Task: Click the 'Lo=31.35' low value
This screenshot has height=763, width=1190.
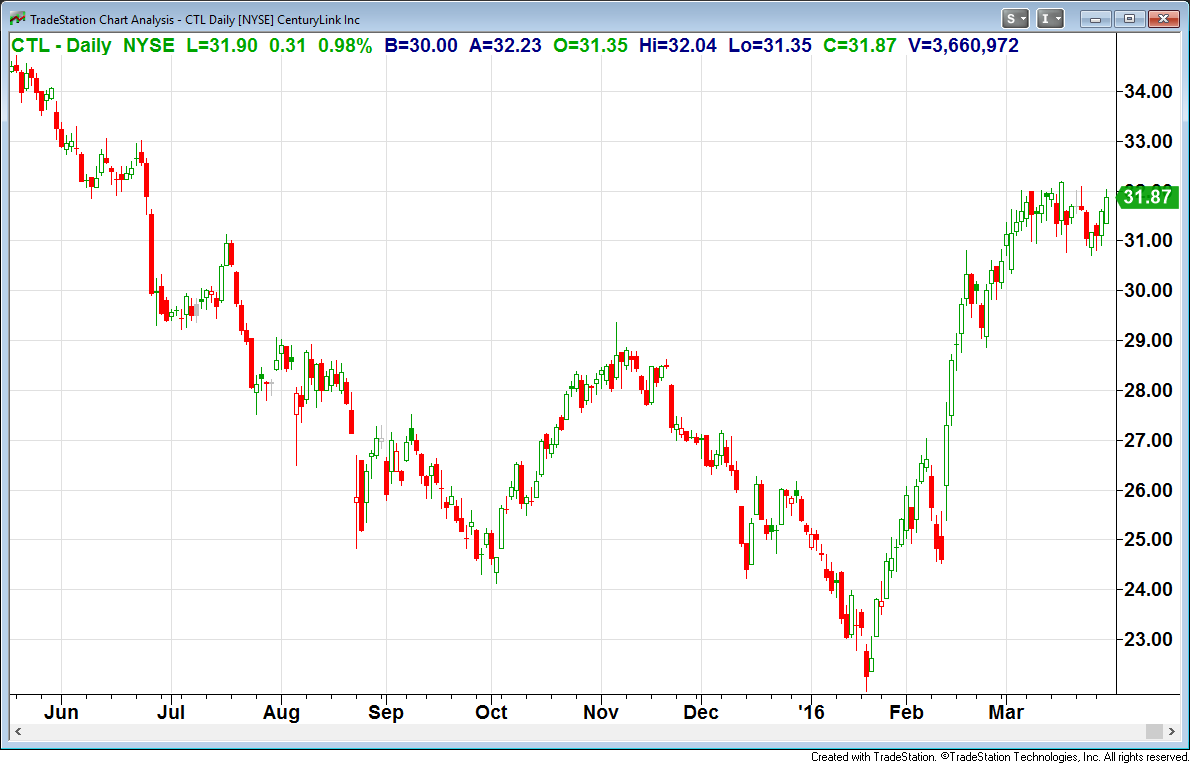Action: click(770, 46)
